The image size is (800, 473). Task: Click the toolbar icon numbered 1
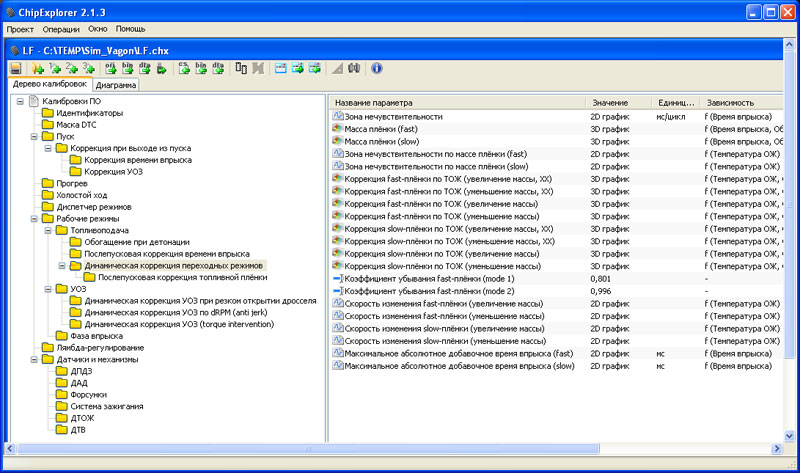pyautogui.click(x=54, y=68)
